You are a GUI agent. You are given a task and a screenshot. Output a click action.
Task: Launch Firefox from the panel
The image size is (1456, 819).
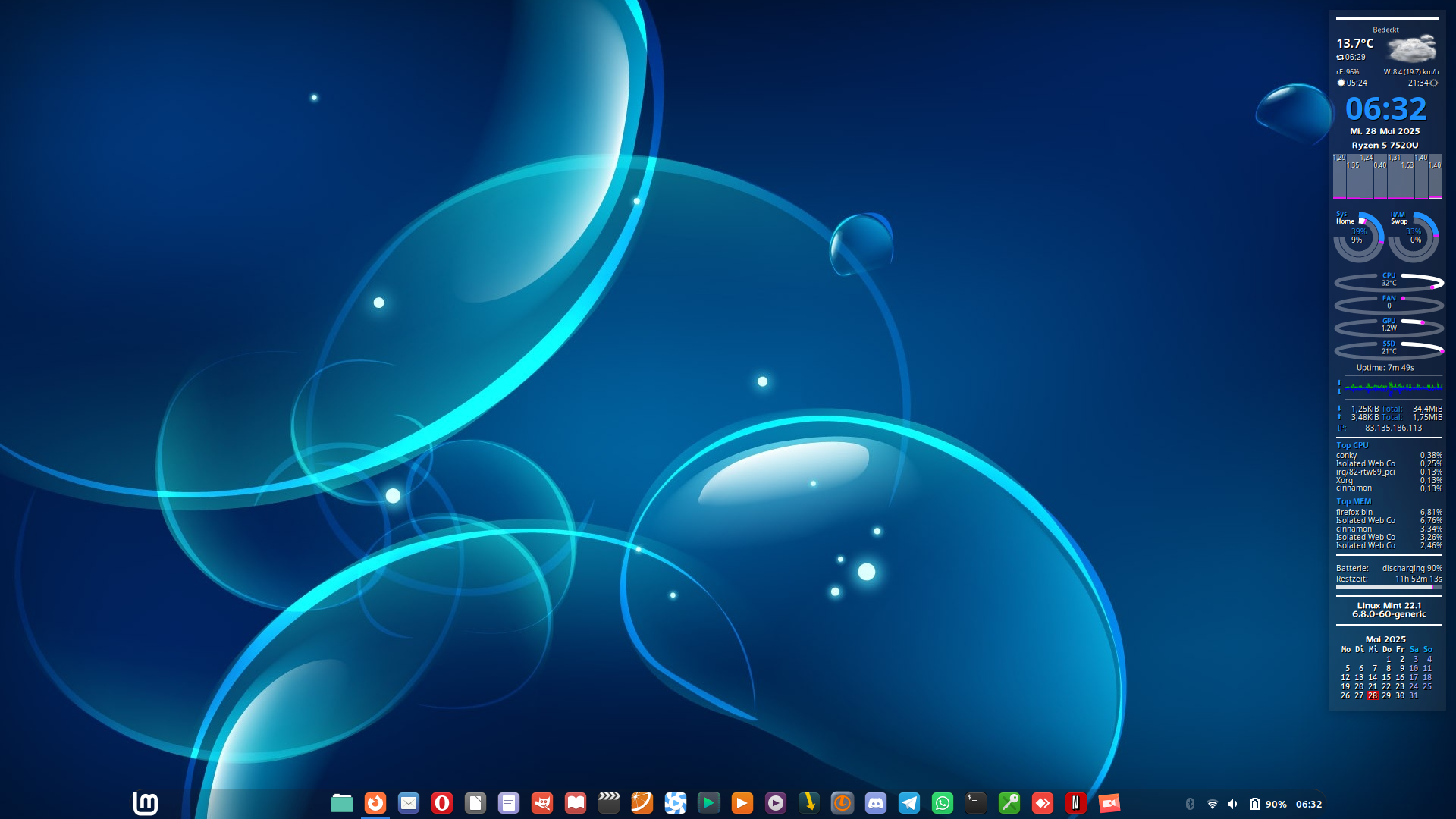pos(375,803)
